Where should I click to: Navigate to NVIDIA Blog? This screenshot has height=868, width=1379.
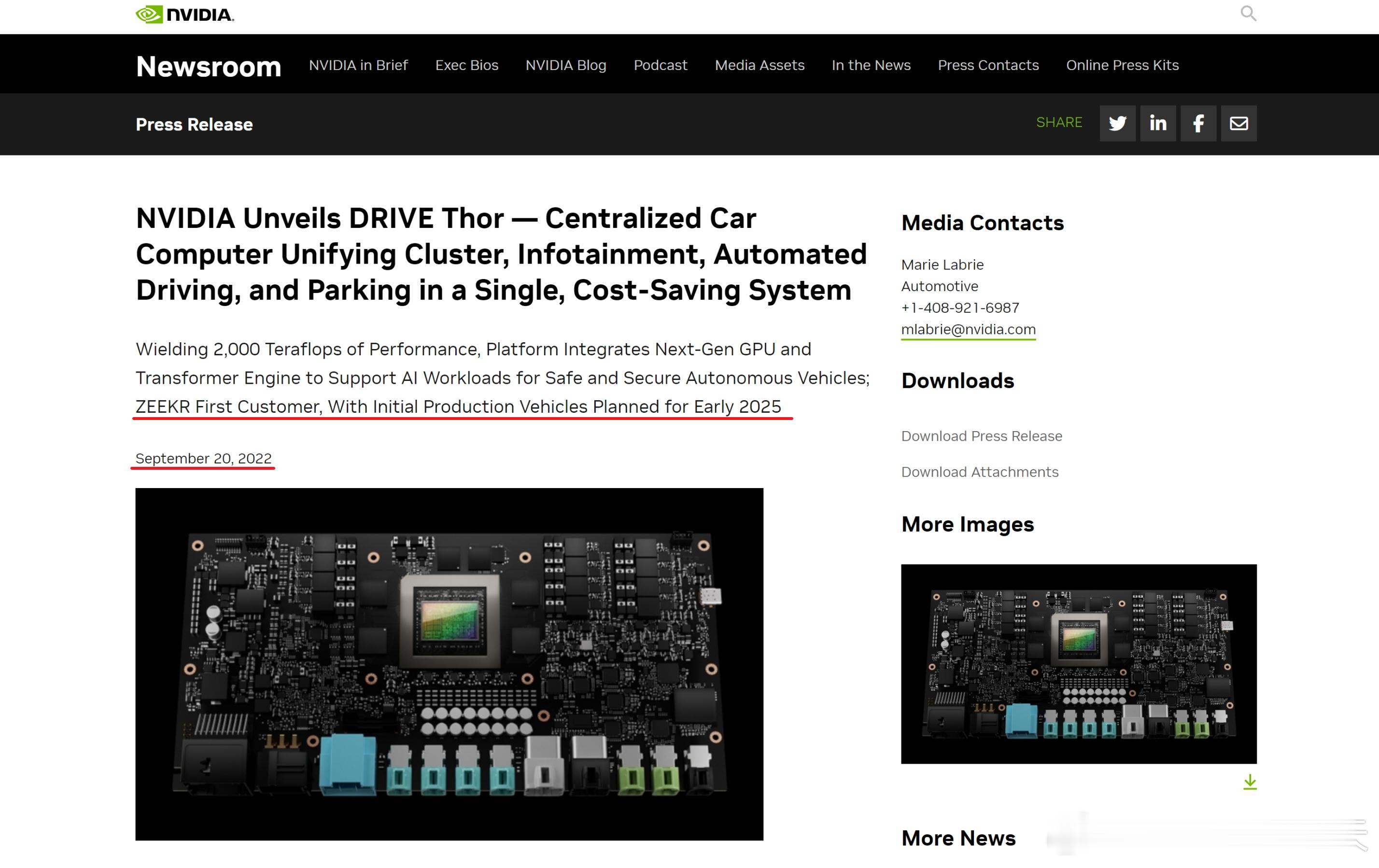coord(566,65)
